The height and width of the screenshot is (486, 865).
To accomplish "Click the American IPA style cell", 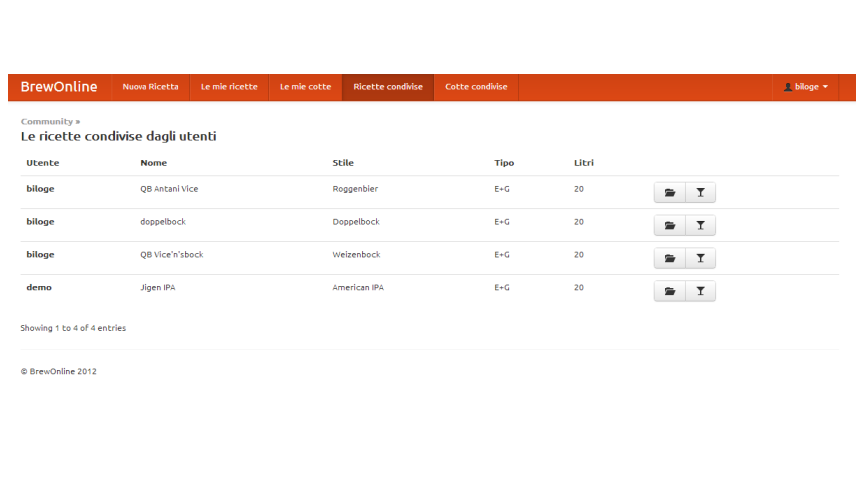I will (x=358, y=287).
